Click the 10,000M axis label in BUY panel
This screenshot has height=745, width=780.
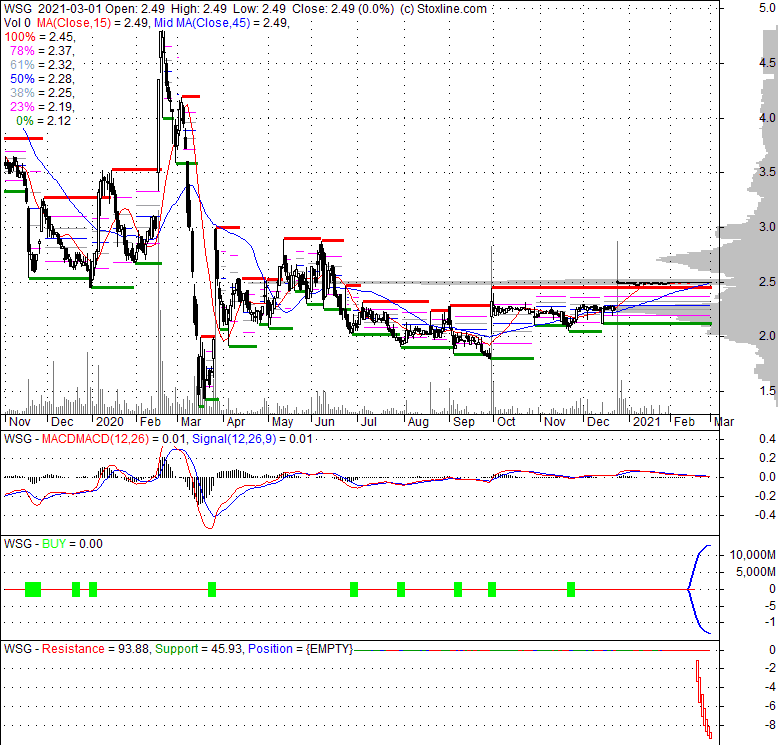point(753,555)
